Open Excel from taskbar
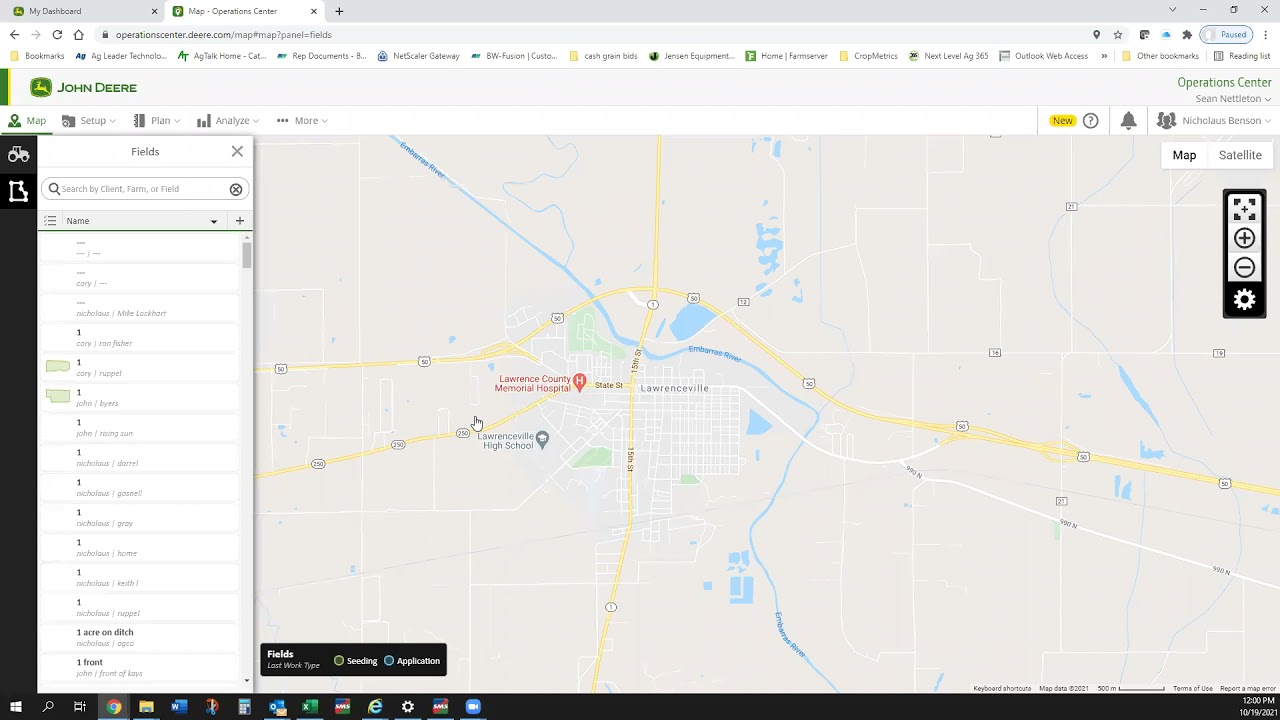 tap(310, 707)
